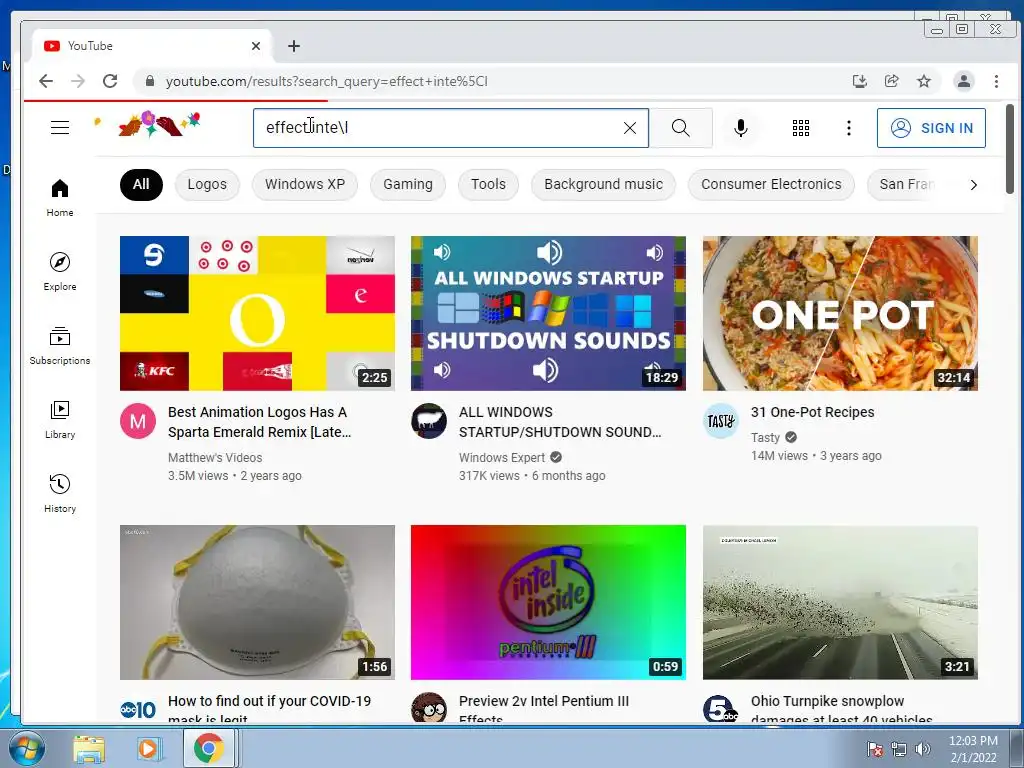Go forward in Chrome

78,81
